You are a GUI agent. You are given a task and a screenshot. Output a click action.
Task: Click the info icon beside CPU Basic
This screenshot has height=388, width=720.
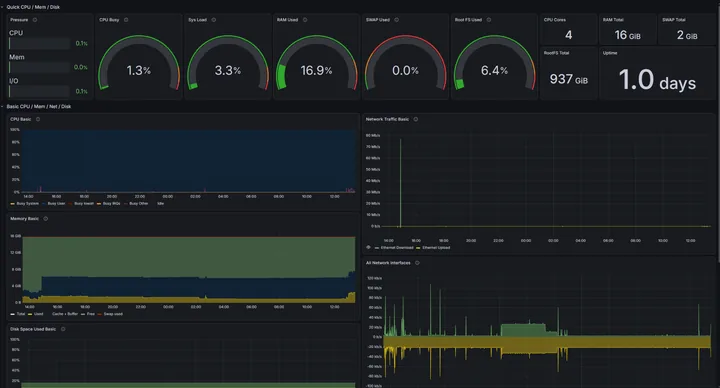38,119
